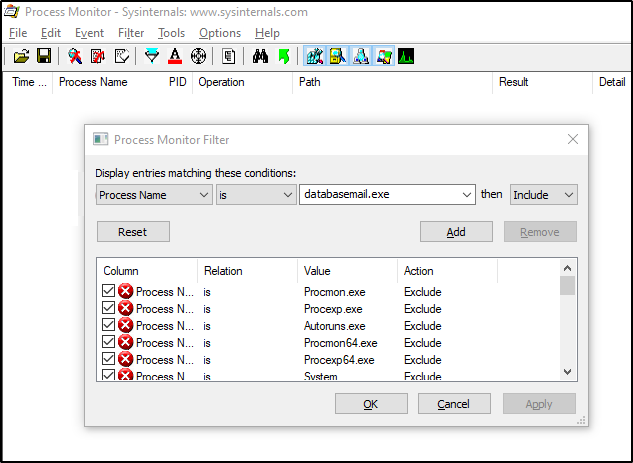This screenshot has height=463, width=633.
Task: Toggle Show Registry Activity icon
Action: click(314, 56)
